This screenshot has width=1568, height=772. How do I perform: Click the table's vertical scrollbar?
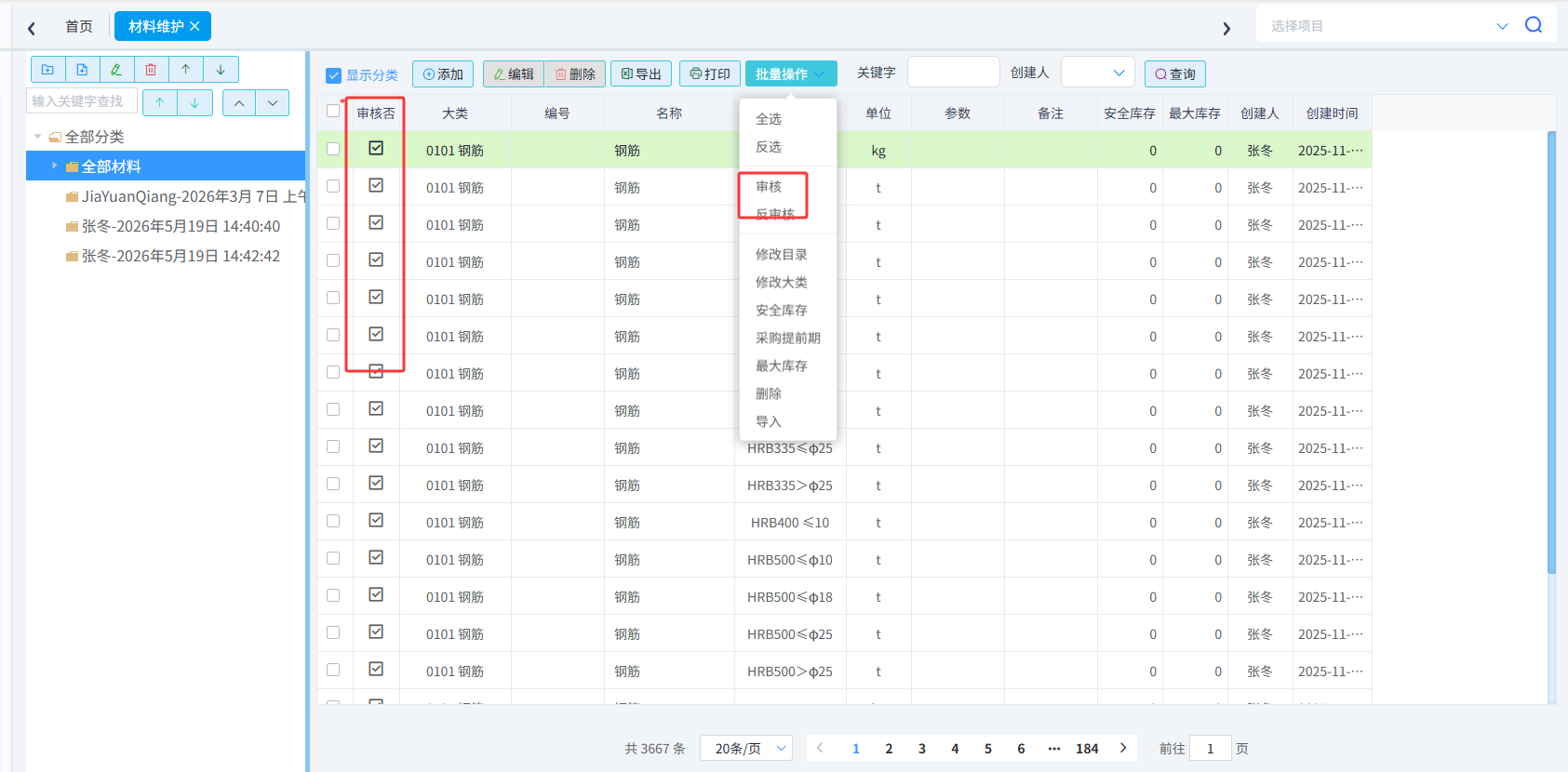click(x=1551, y=353)
